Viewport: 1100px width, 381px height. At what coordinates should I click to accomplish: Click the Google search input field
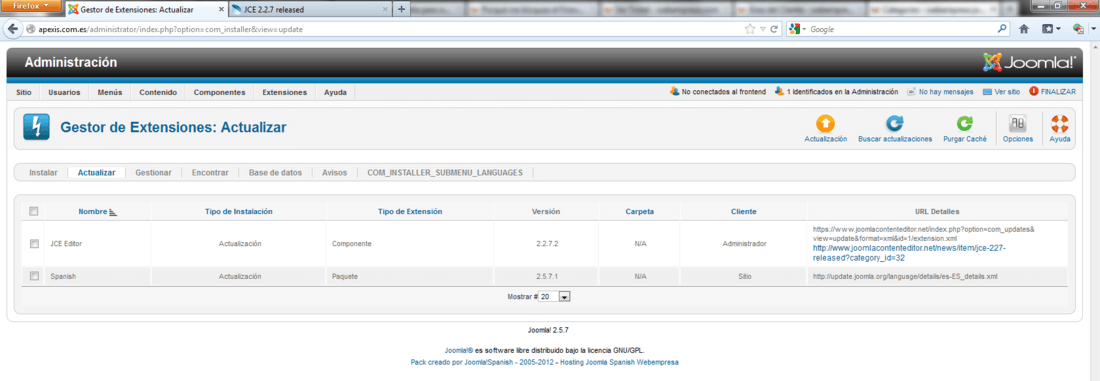tap(901, 29)
